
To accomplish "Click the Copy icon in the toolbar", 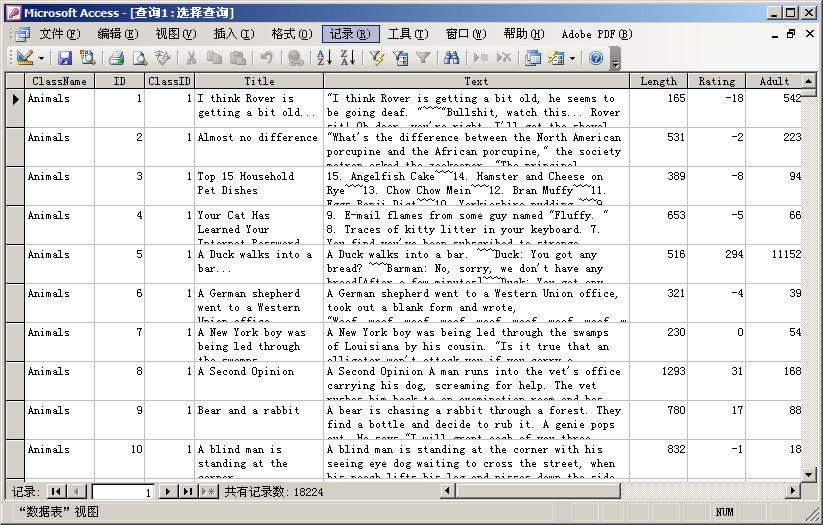I will pos(214,58).
